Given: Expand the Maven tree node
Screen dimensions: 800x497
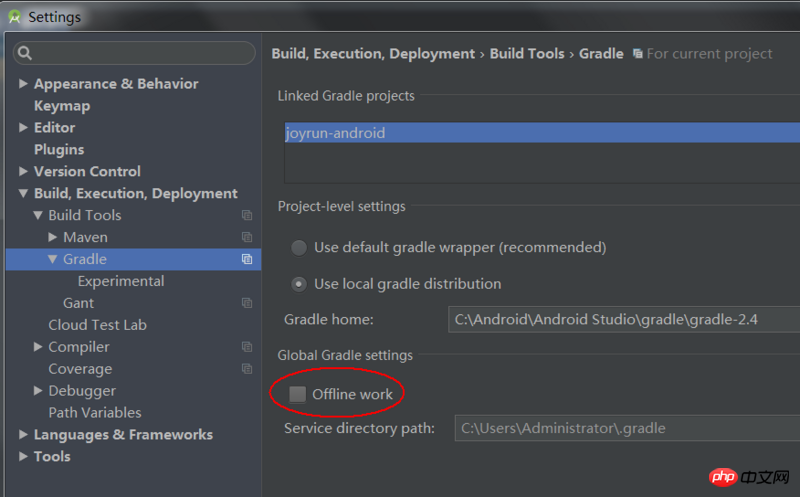Looking at the screenshot, I should click(53, 237).
